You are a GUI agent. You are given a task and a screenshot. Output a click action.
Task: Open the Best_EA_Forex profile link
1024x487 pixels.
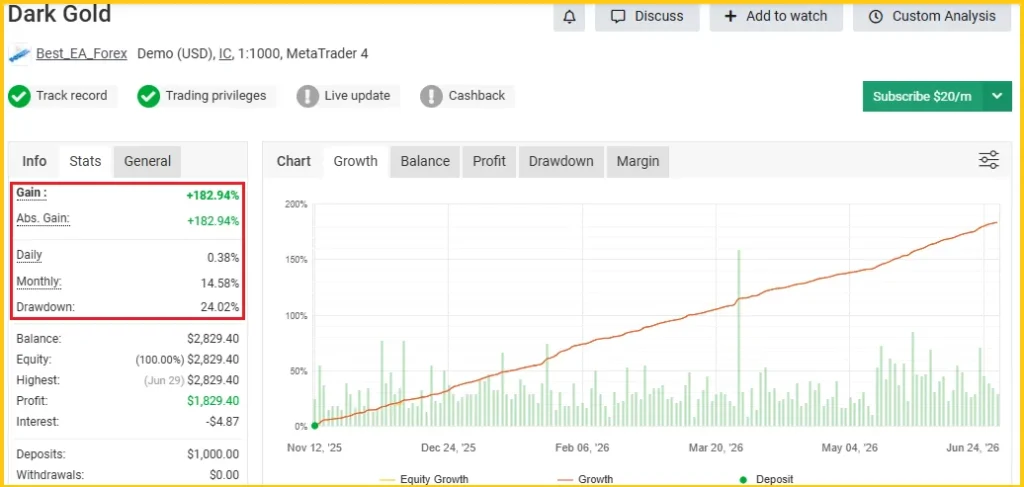82,54
